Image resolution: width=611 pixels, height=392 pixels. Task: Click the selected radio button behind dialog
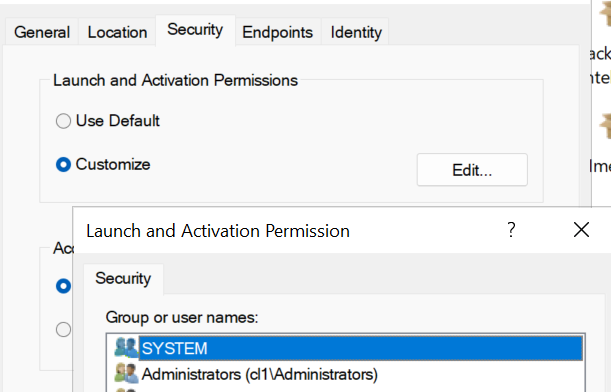pyautogui.click(x=63, y=286)
